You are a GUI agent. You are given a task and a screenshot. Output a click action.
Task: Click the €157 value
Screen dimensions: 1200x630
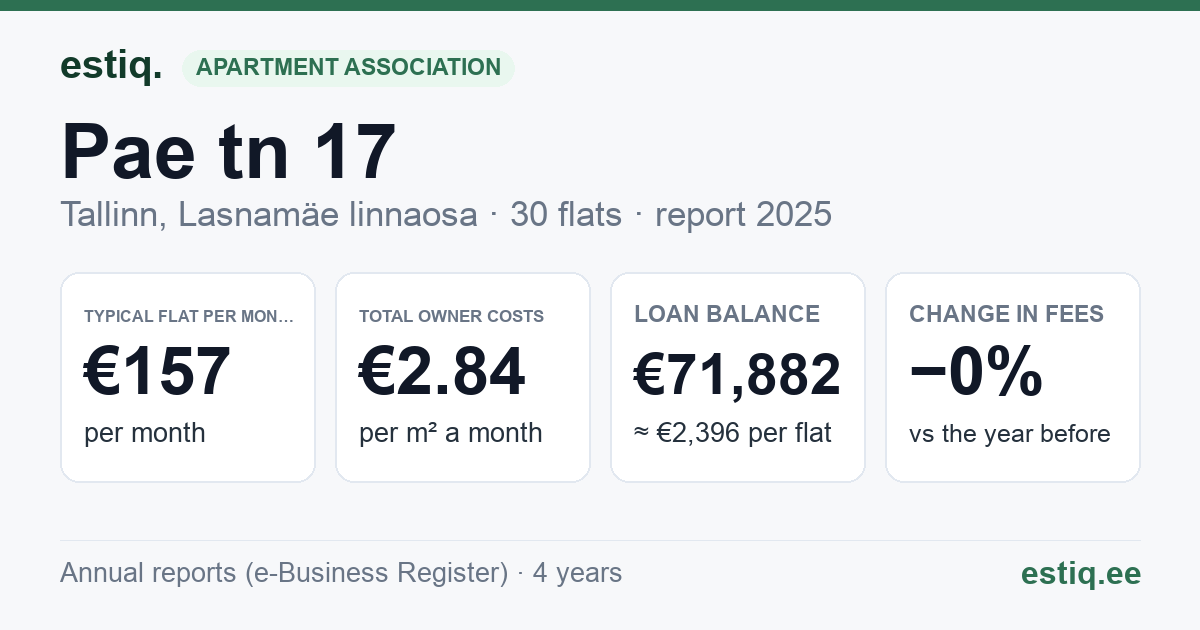pos(158,372)
